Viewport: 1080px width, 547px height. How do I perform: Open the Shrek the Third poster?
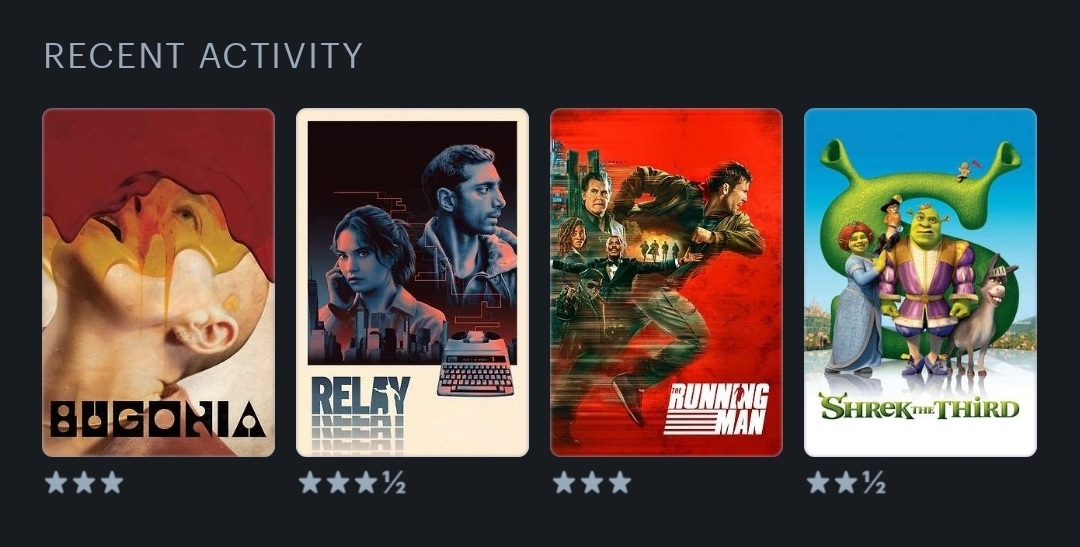920,282
